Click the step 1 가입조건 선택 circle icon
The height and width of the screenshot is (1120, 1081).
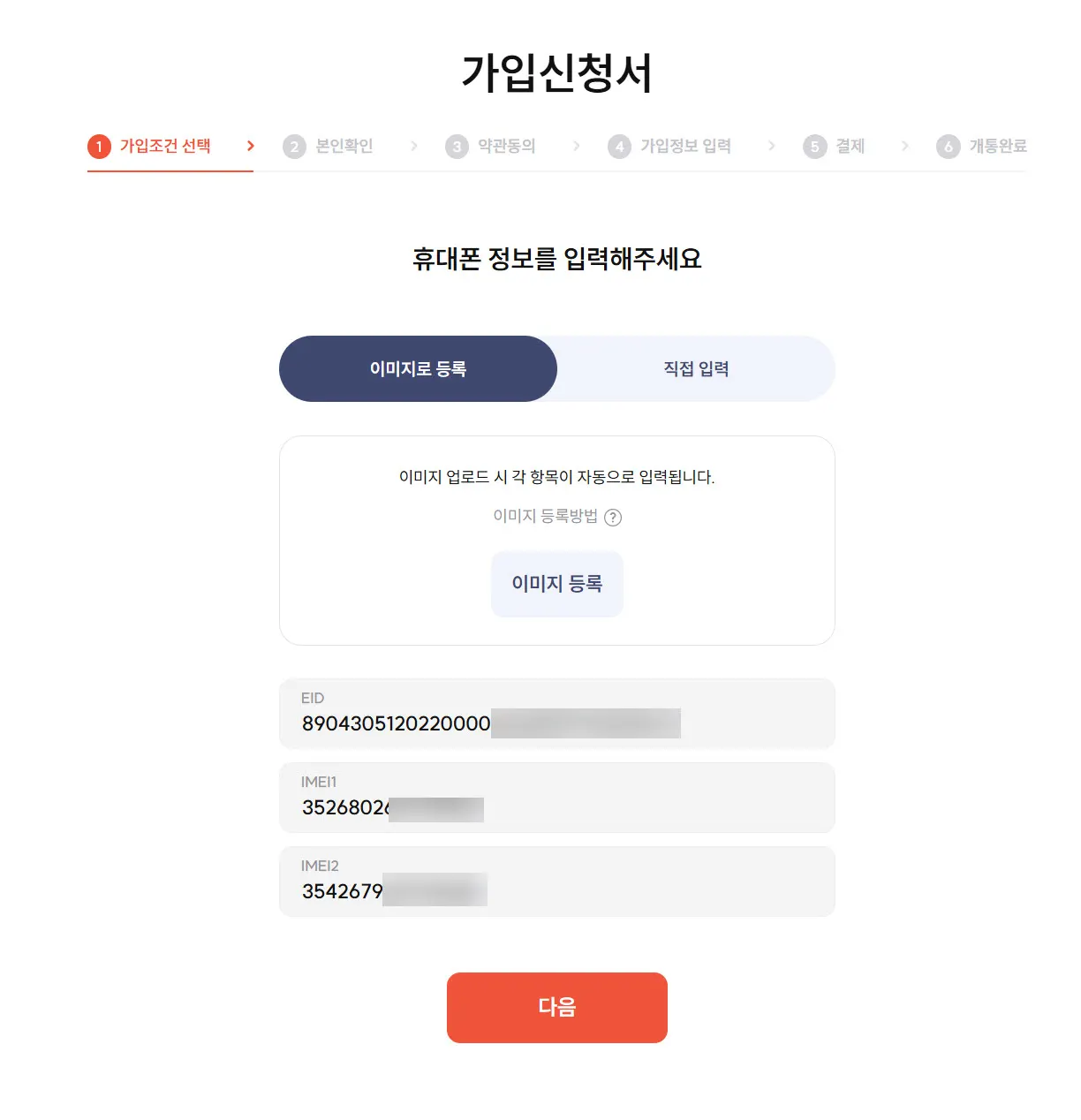coord(99,146)
